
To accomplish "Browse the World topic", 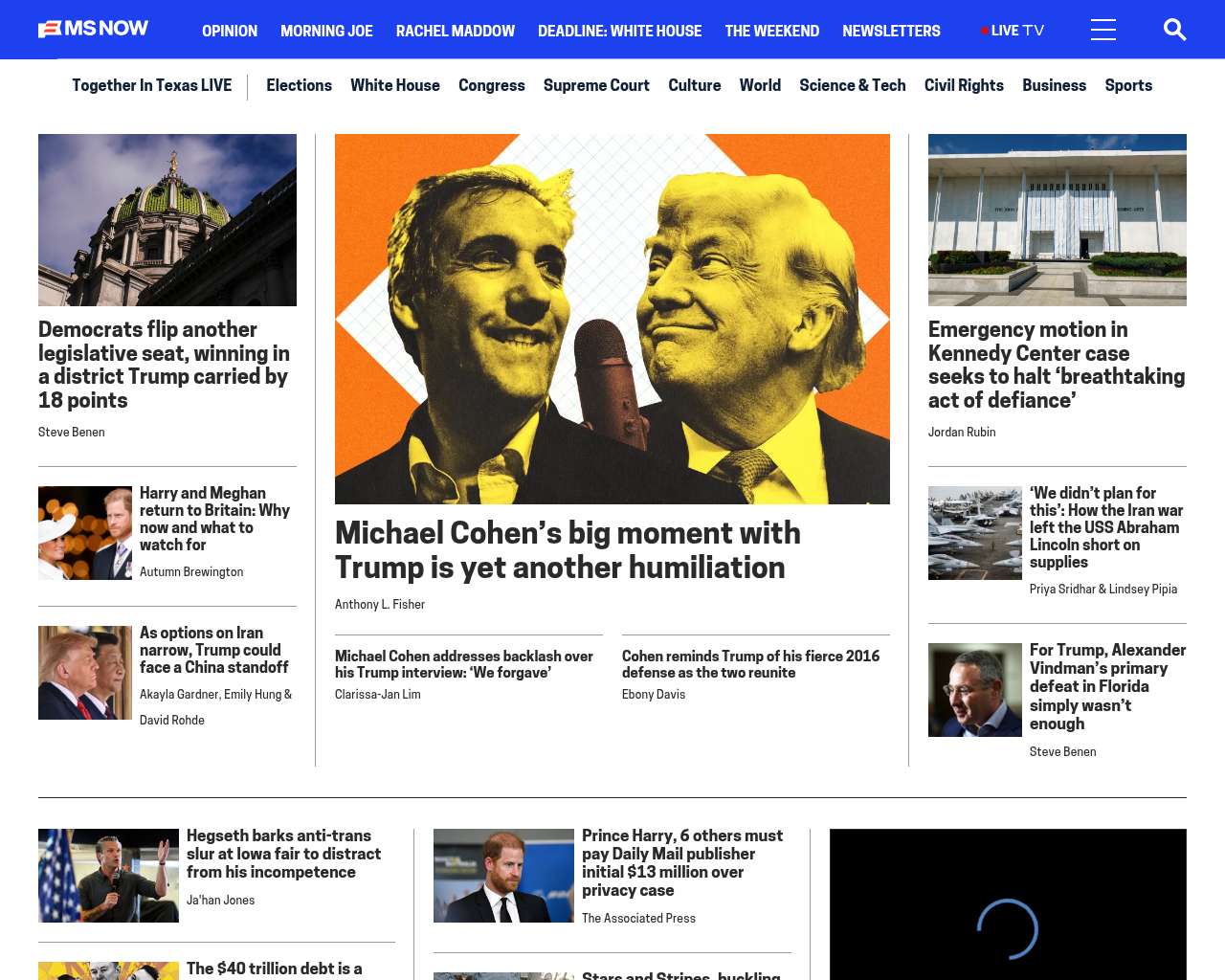I will tap(760, 85).
